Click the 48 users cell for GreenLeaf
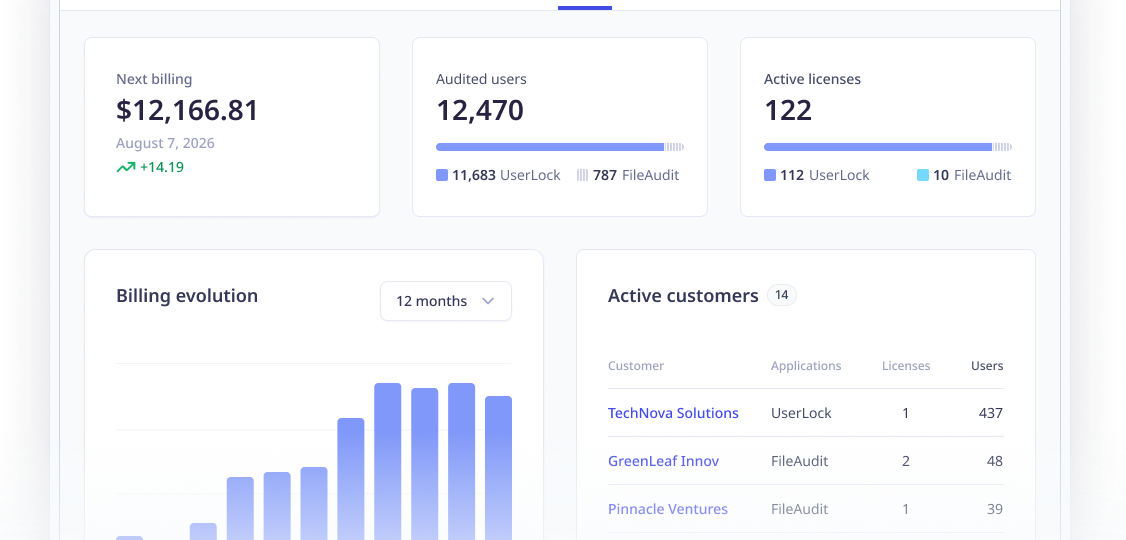 point(995,461)
